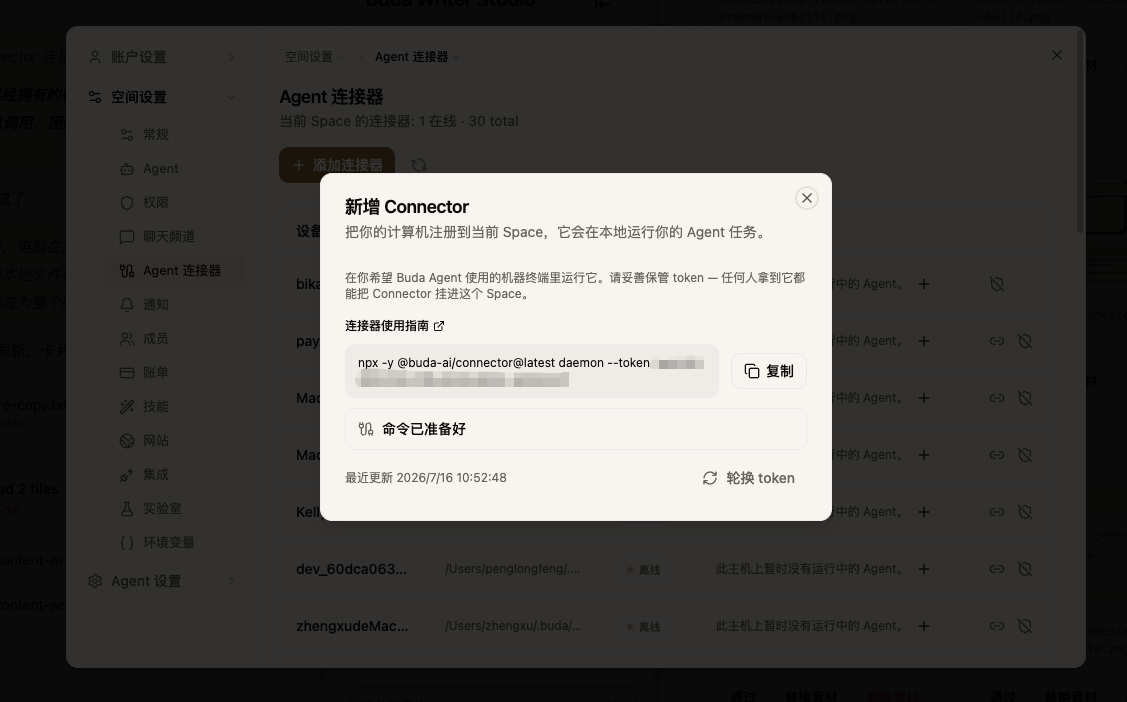Click shield-off icon in dev_60dca063 row
Viewport: 1127px width, 702px height.
point(1026,569)
